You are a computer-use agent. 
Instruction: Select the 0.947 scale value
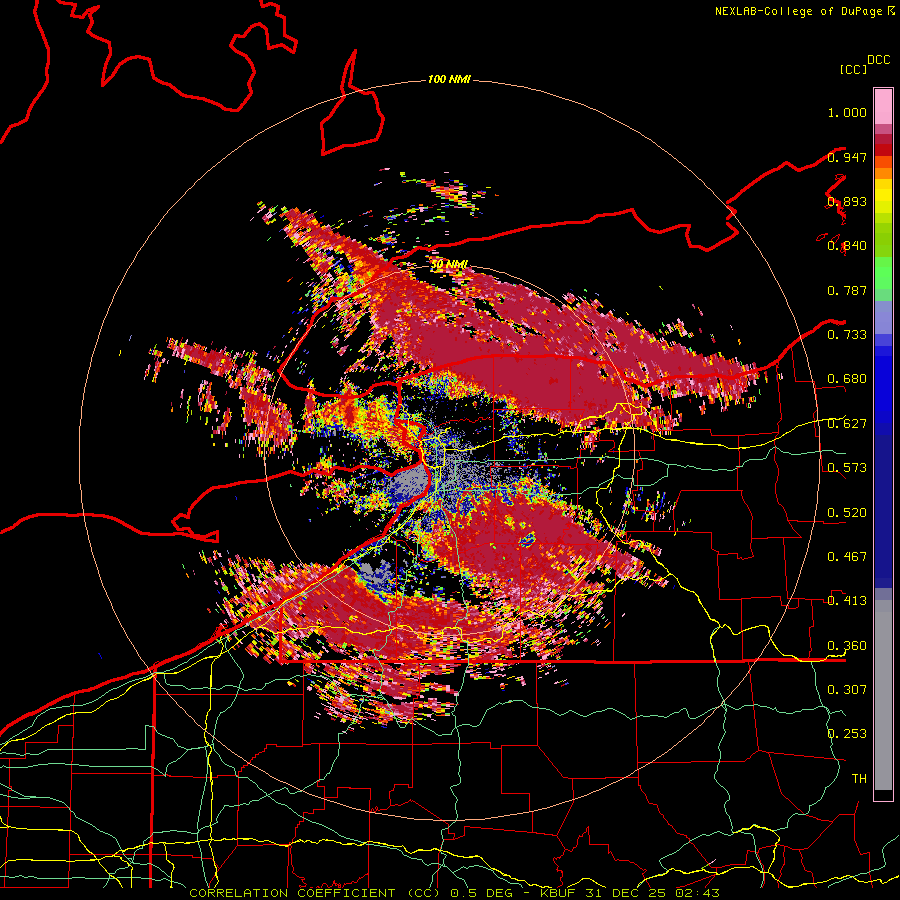click(847, 157)
